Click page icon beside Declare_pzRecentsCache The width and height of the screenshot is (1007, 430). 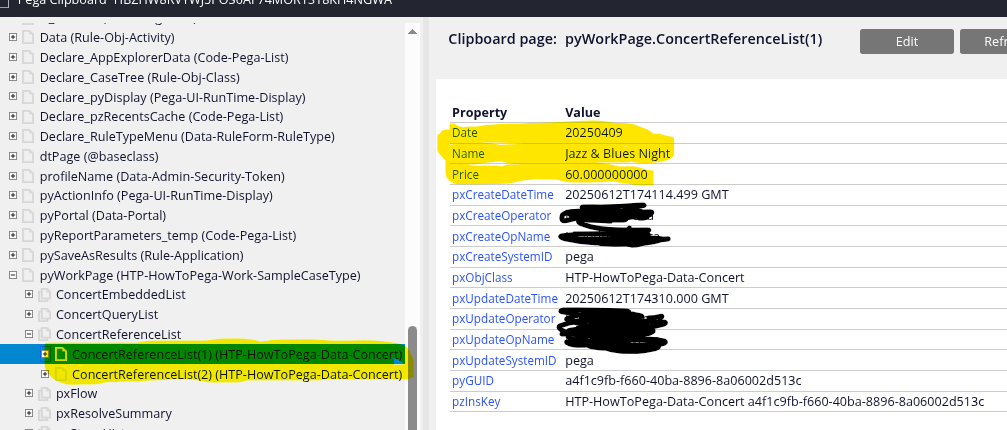[x=28, y=117]
